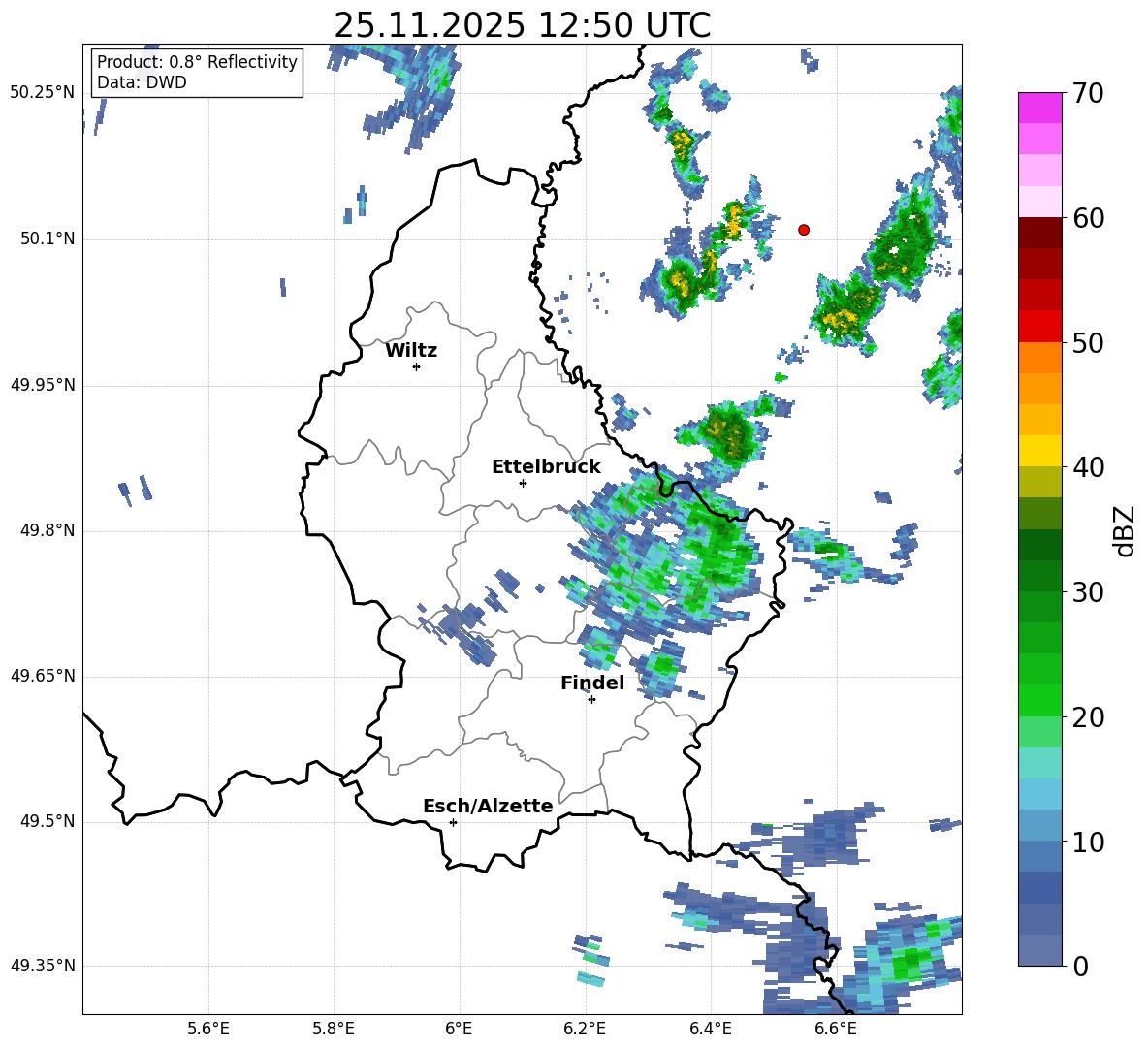
Task: Click the 6.6°E longitude label
Action: click(836, 1029)
